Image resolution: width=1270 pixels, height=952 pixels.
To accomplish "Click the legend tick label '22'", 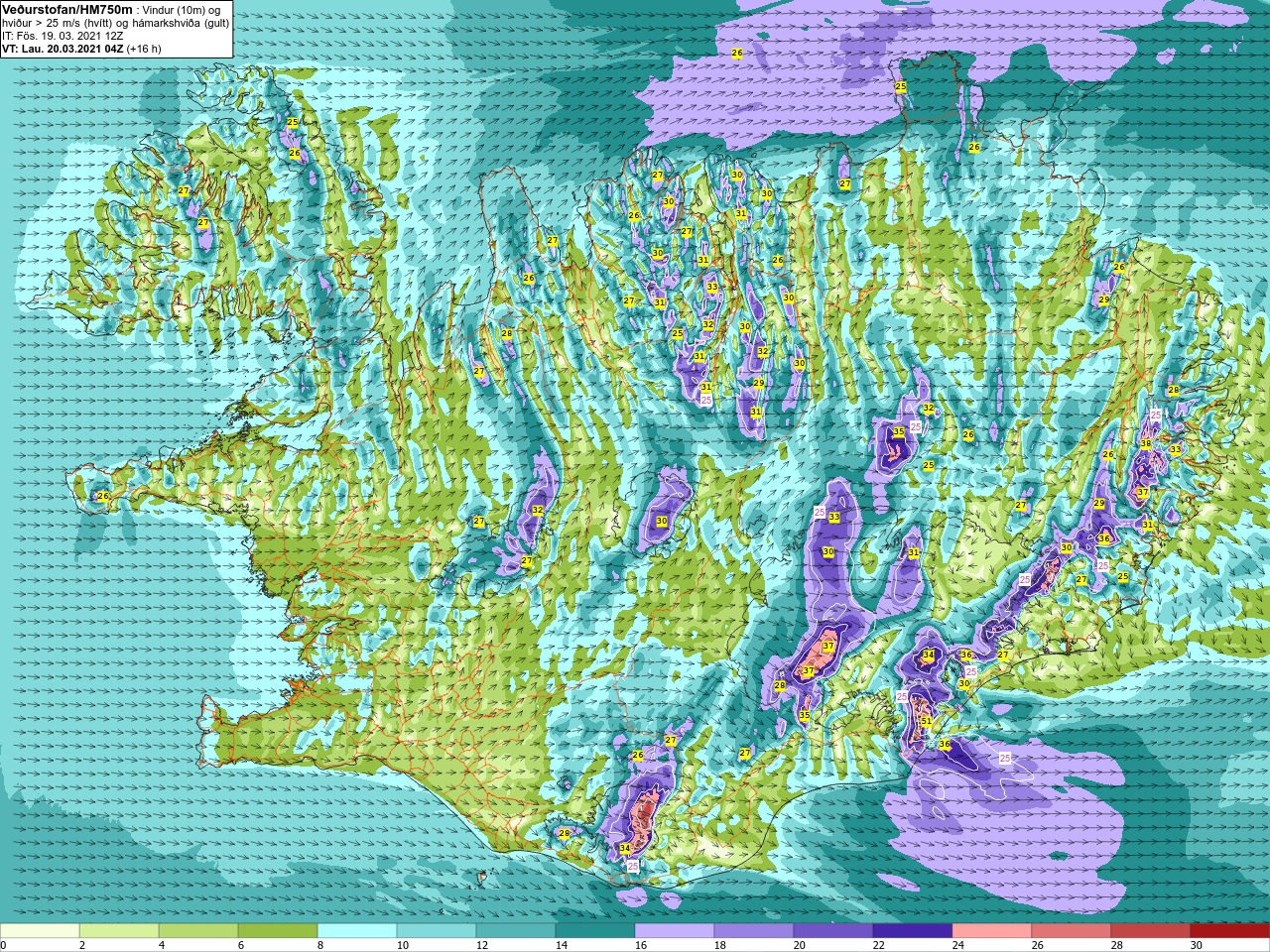I will (879, 945).
